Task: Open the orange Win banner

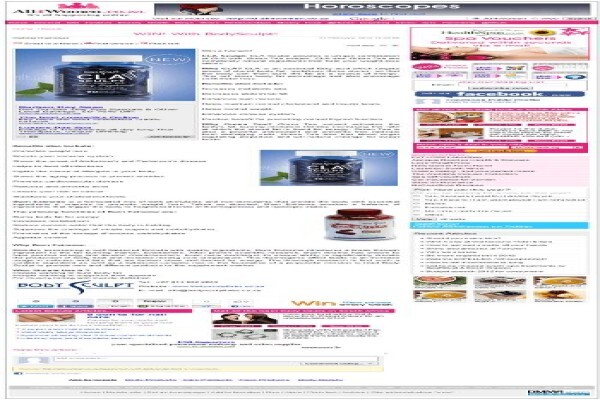Action: coord(342,303)
